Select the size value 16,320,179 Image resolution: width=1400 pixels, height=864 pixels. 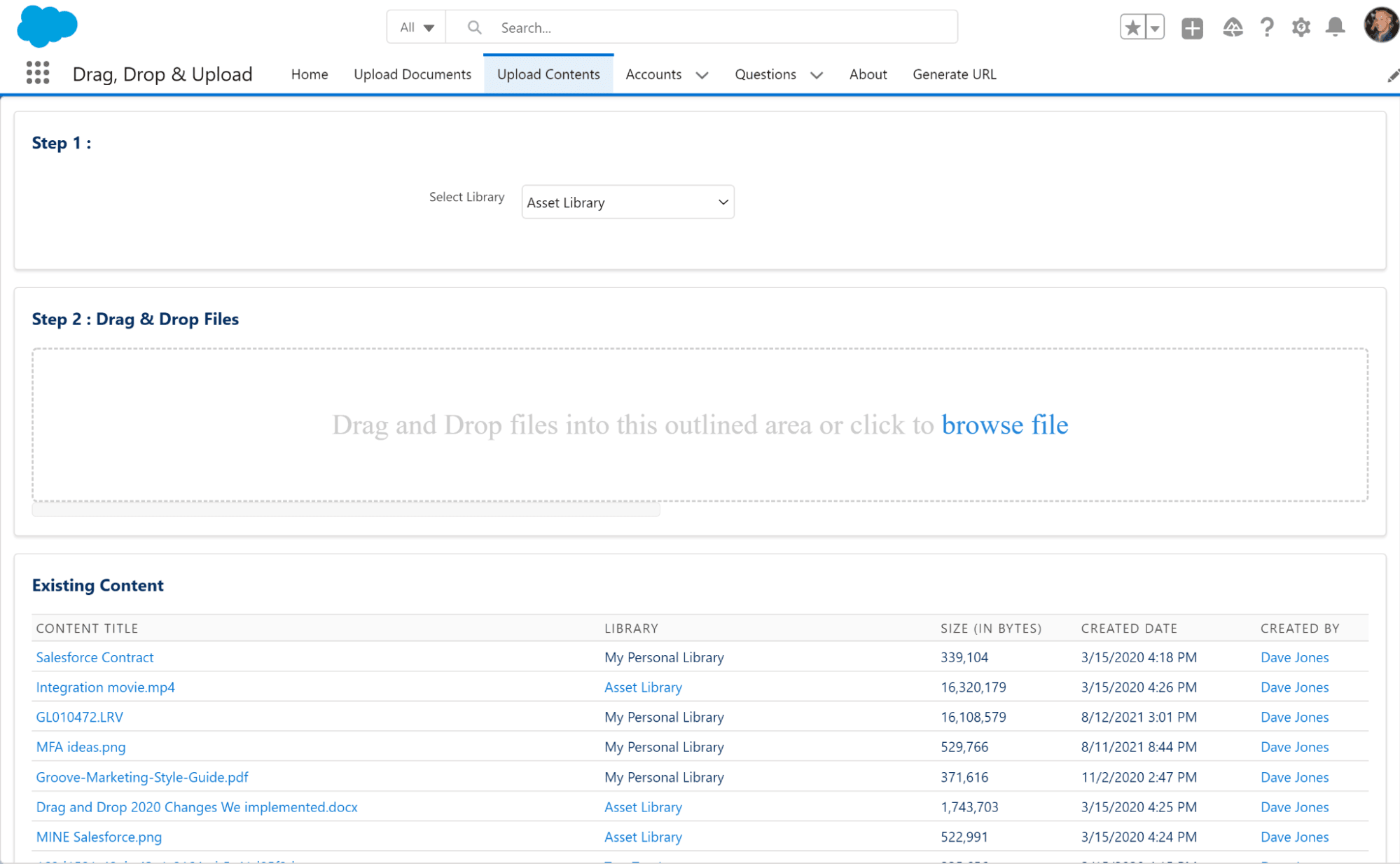(973, 687)
